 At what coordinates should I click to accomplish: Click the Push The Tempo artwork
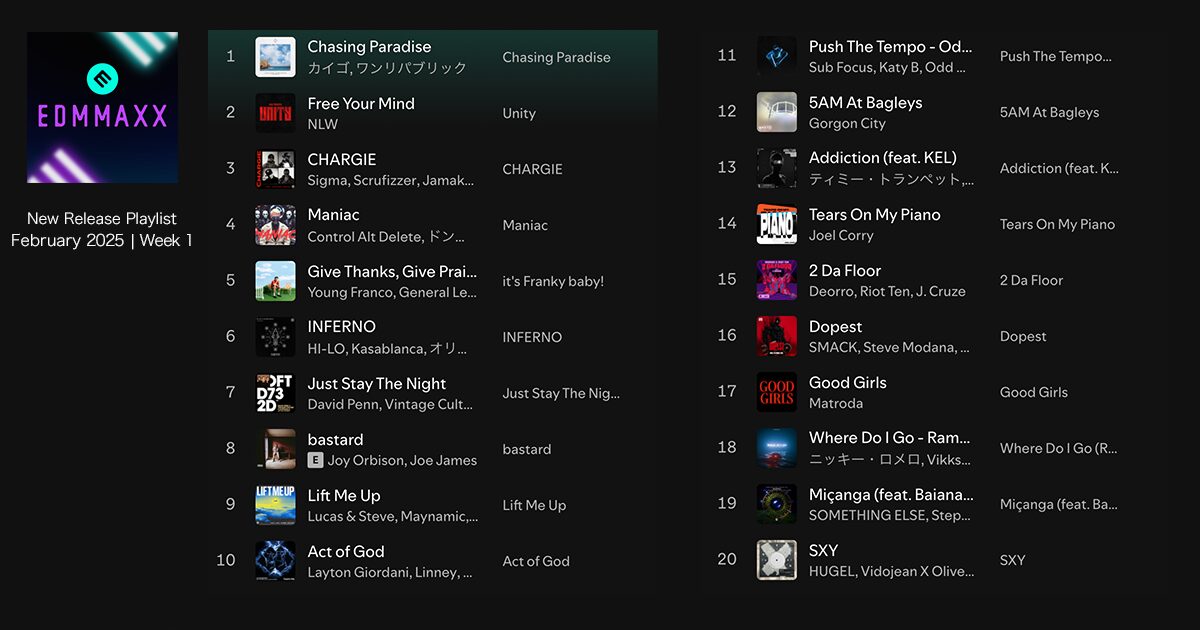point(777,56)
